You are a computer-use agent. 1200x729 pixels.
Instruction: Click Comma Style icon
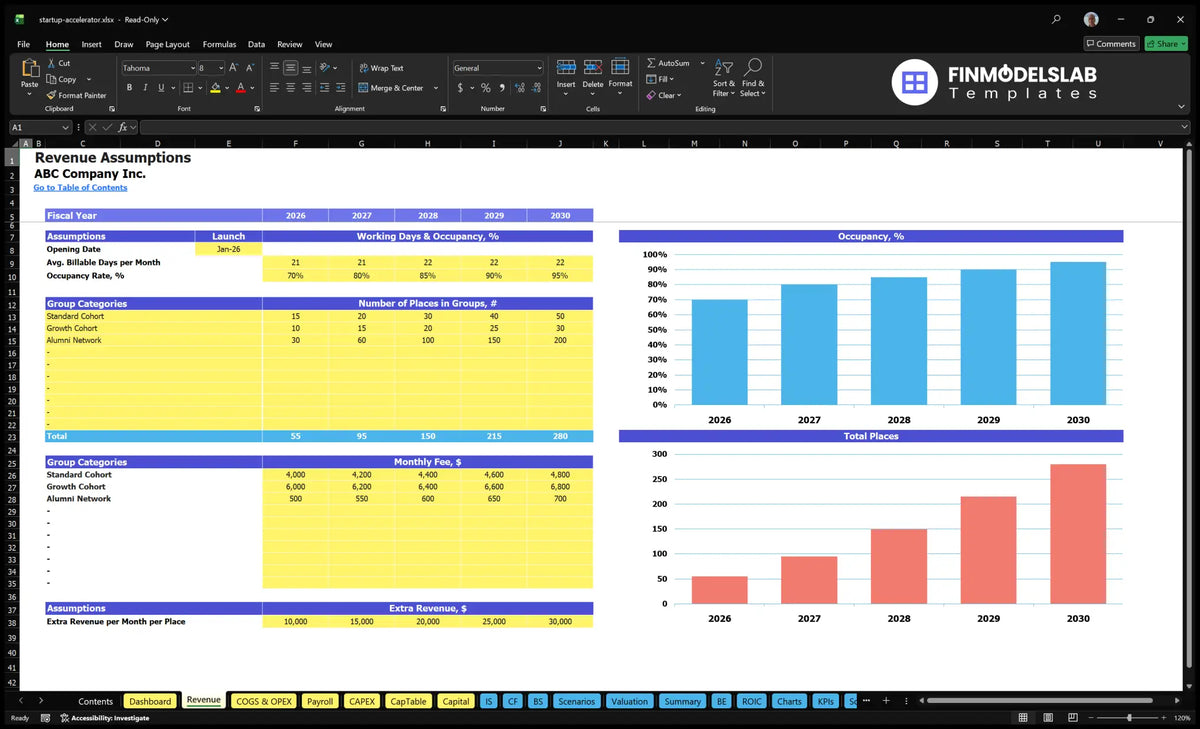pos(502,88)
